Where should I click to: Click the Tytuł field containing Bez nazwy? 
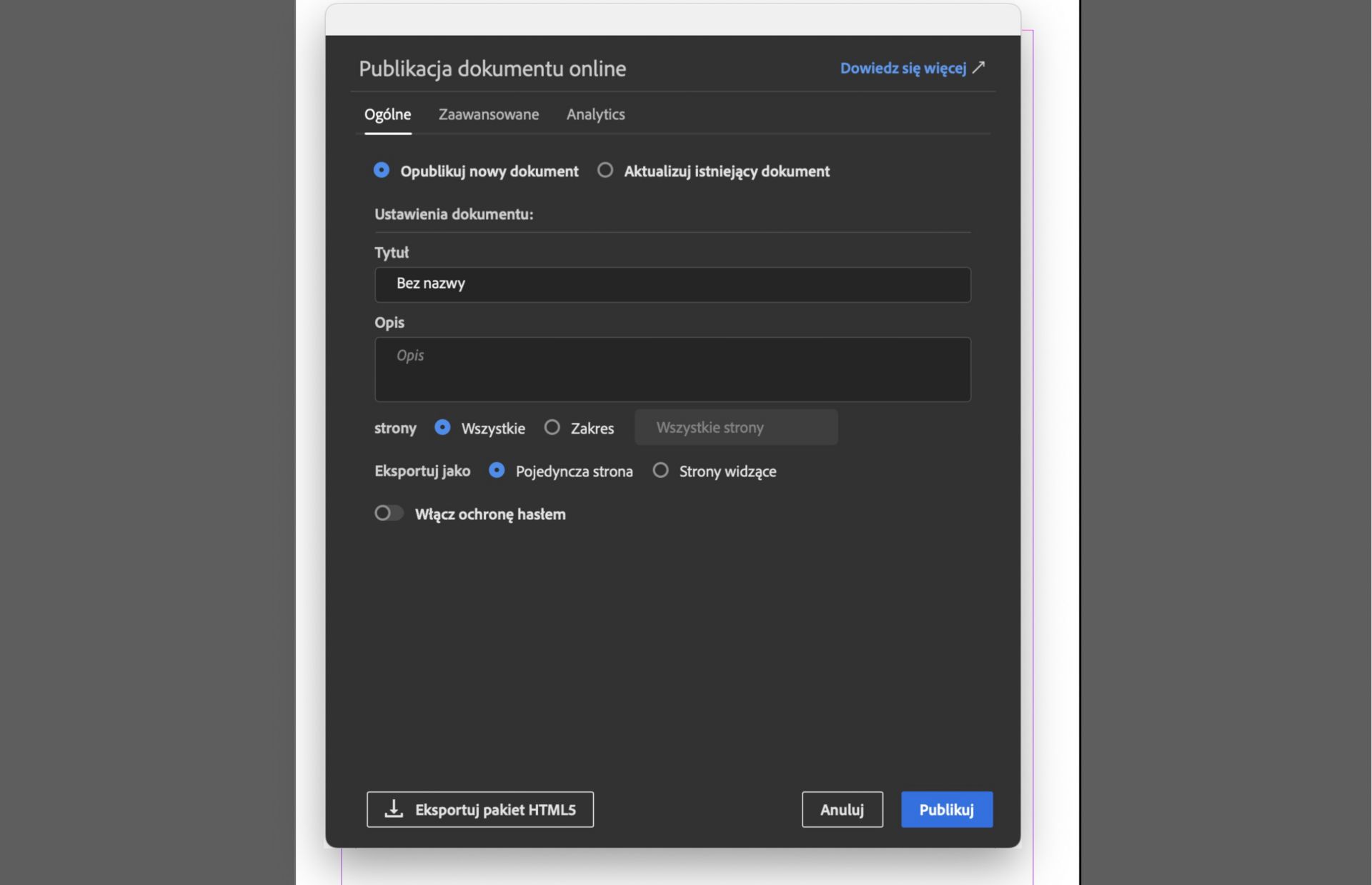(672, 284)
